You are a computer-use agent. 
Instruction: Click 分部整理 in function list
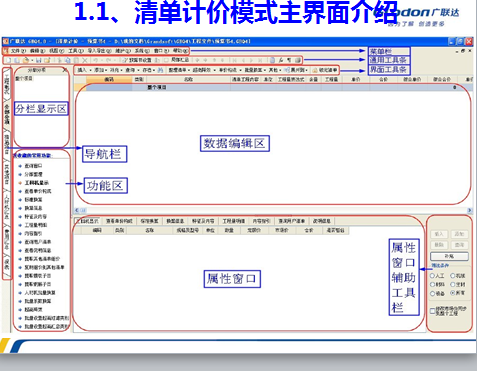click(34, 174)
